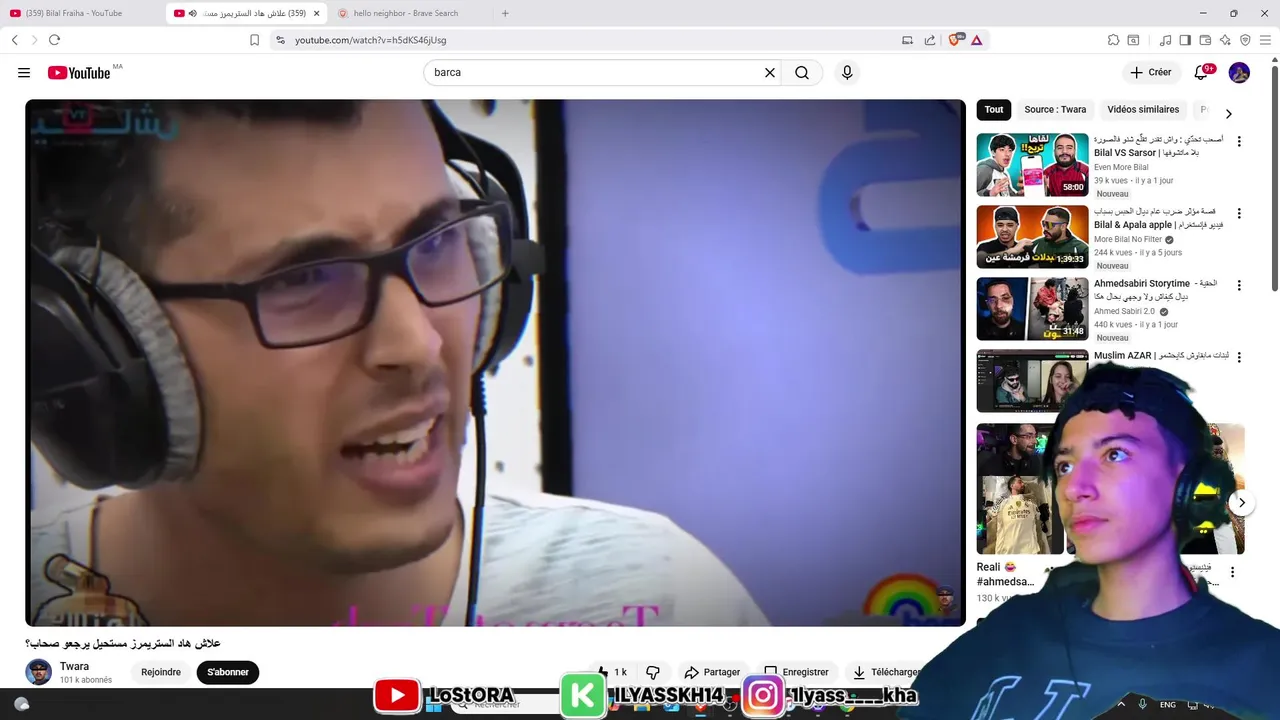View site information in the address bar

(280, 40)
